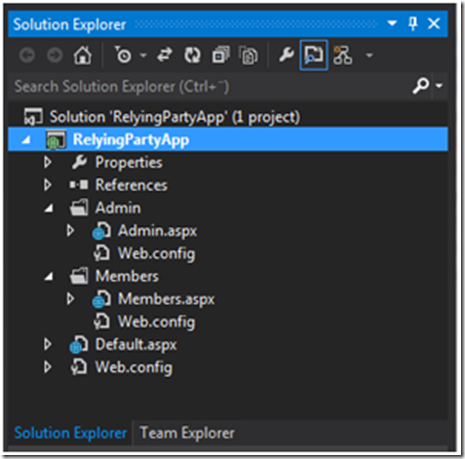Screen dimensions: 465x459
Task: Select Web.config under Admin folder
Action: pos(156,254)
